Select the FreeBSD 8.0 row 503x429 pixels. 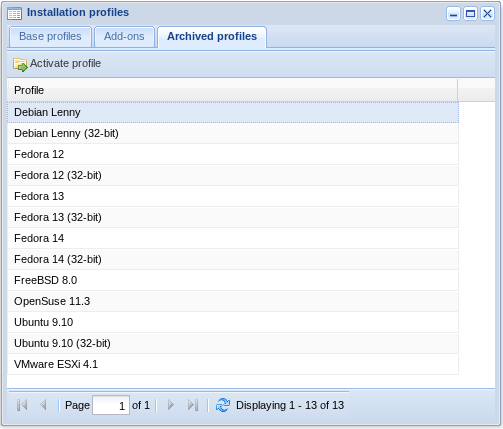pyautogui.click(x=233, y=280)
